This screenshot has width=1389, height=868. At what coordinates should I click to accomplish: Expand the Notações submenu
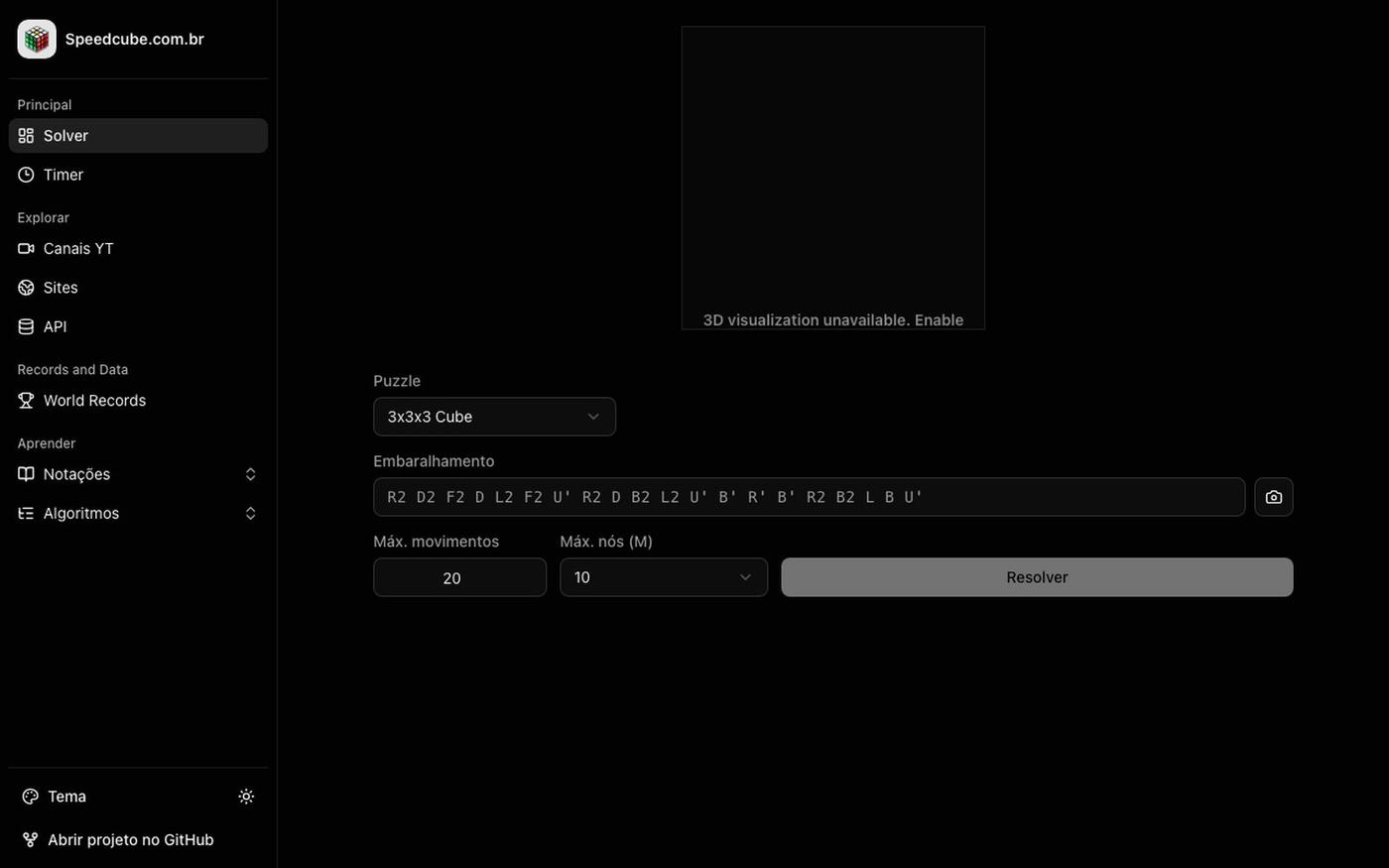[x=138, y=474]
